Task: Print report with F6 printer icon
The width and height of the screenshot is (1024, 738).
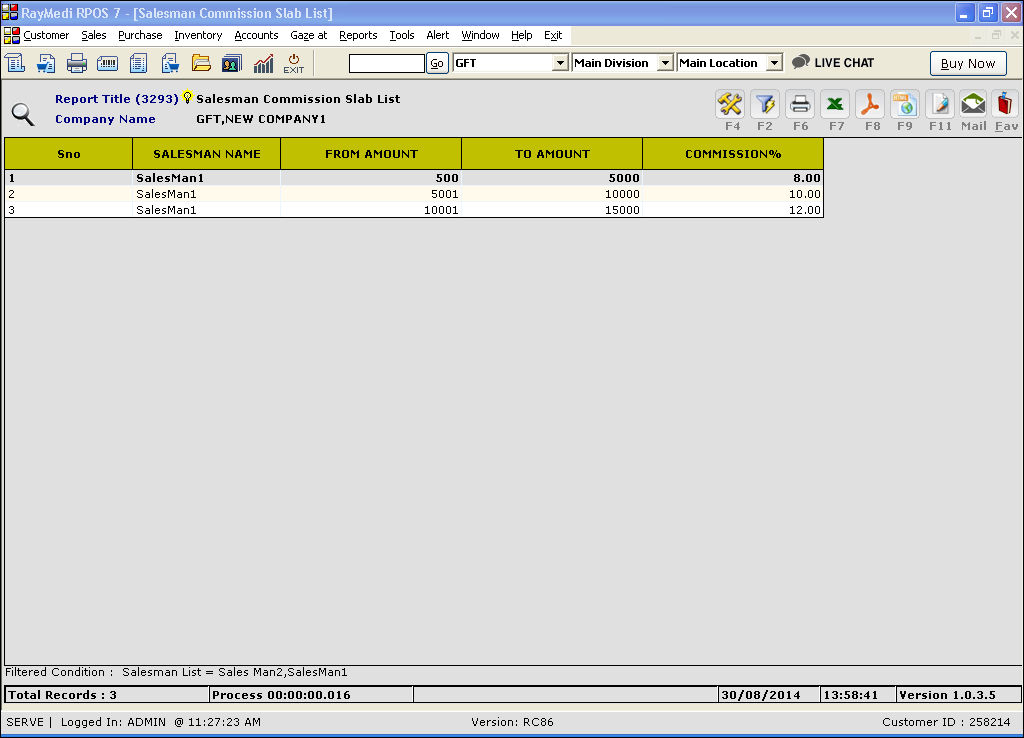Action: [x=800, y=104]
